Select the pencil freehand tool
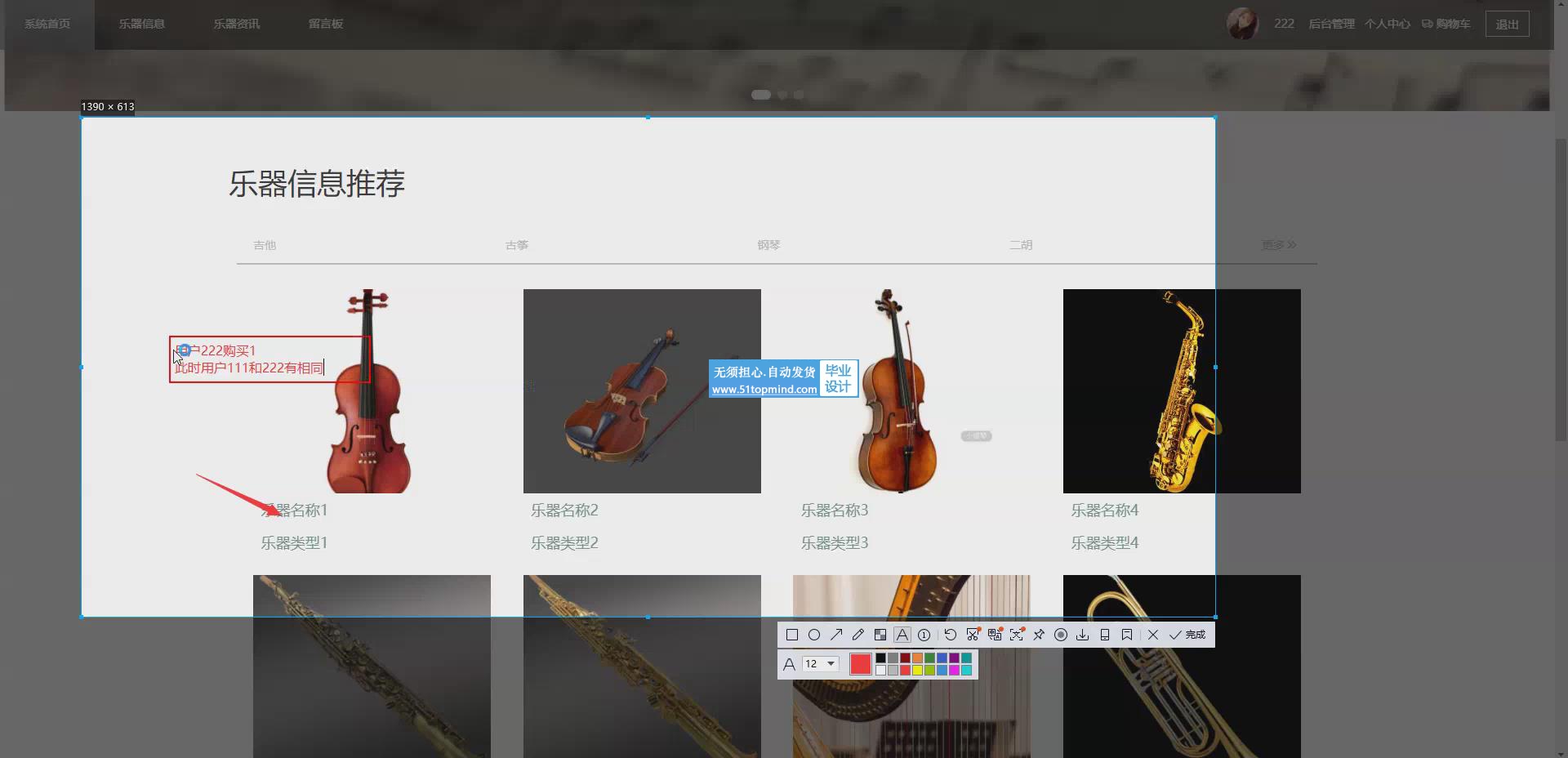This screenshot has height=758, width=1568. [858, 635]
